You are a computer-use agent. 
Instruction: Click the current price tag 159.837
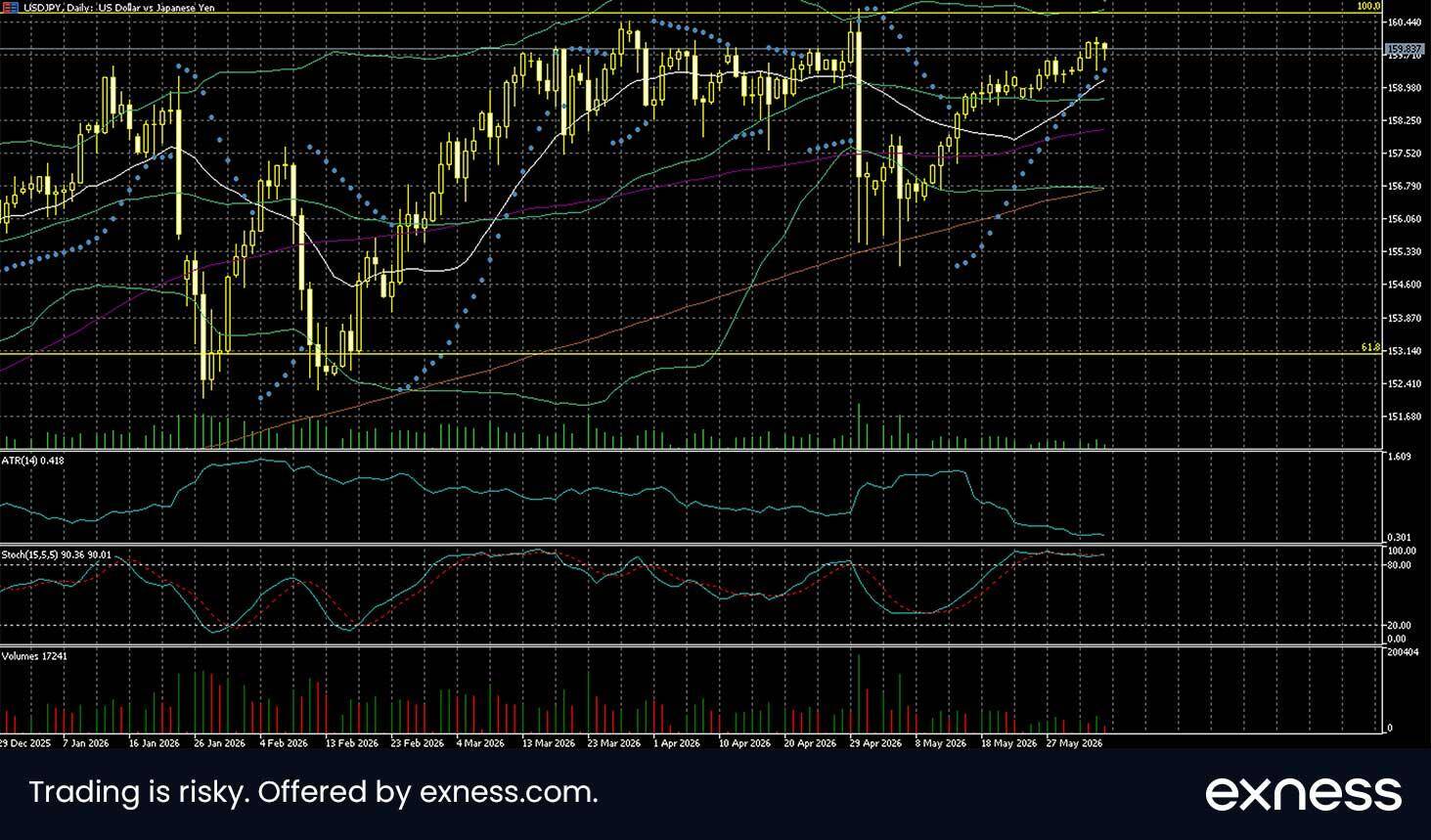click(x=1403, y=49)
